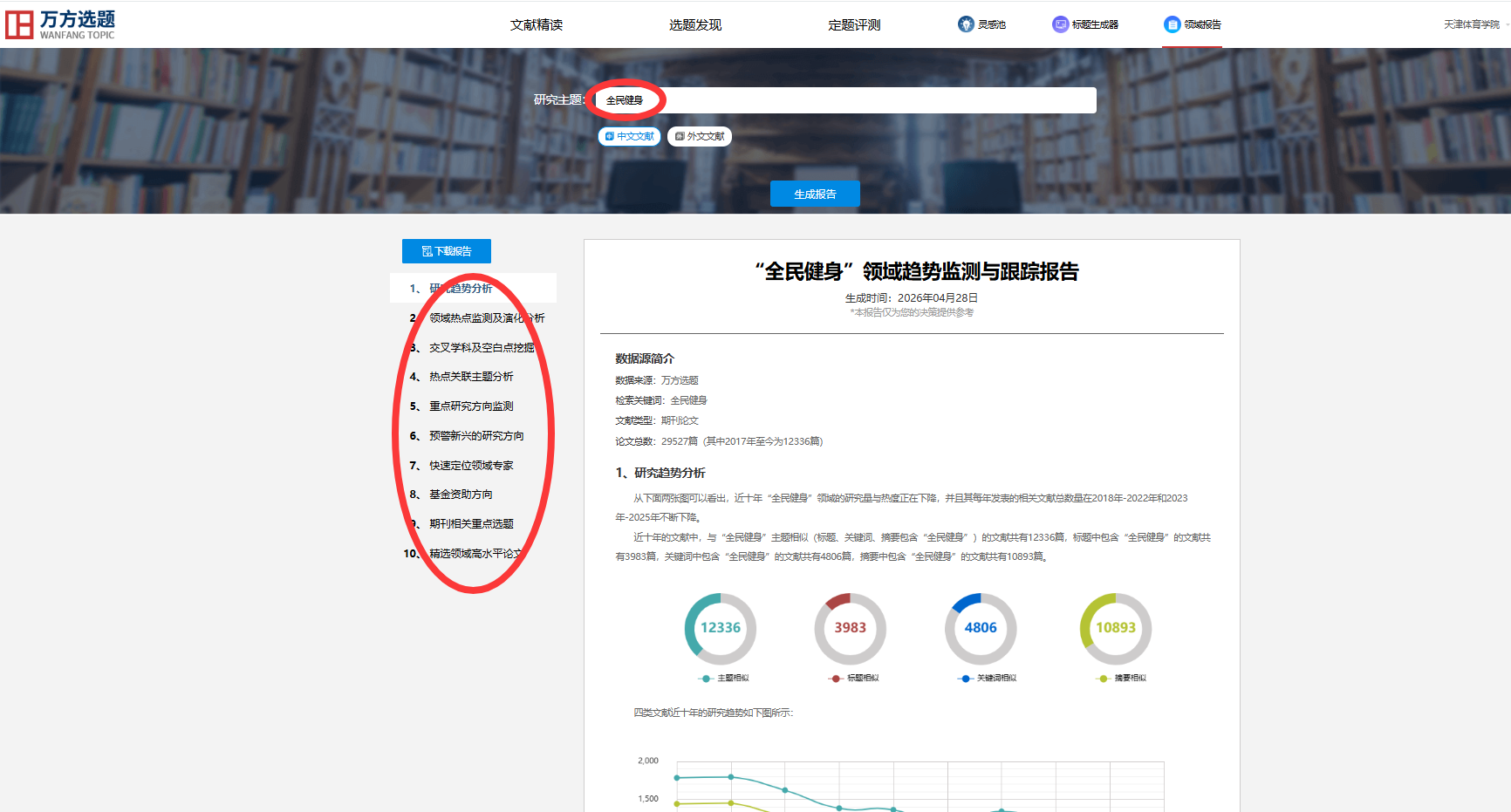Screen dimensions: 1511x812
Task: Expand the 天津体育学院 account dropdown
Action: coord(1474,24)
